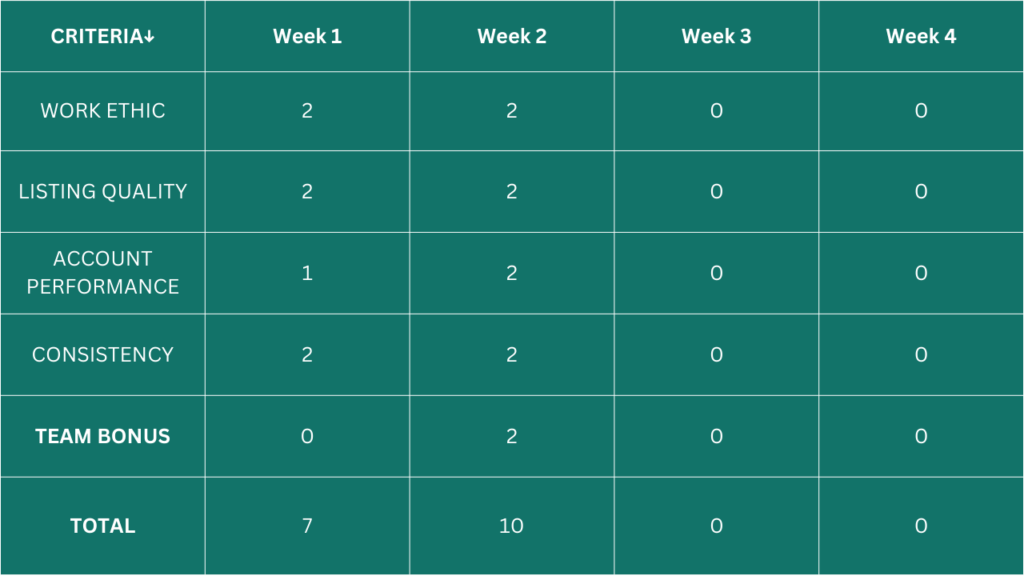The image size is (1024, 576).
Task: Select Week 2 Total value 10
Action: click(511, 526)
